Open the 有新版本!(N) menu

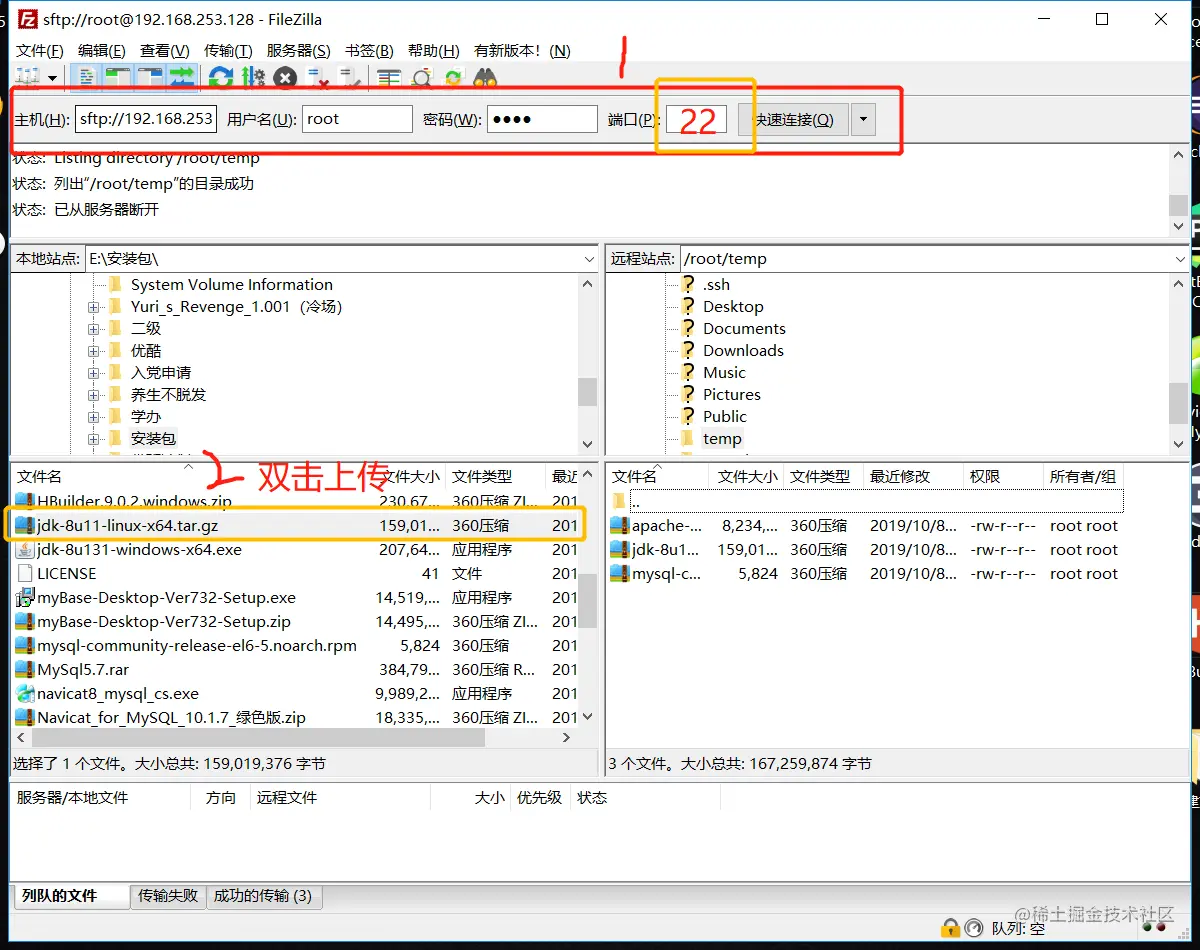pyautogui.click(x=522, y=50)
